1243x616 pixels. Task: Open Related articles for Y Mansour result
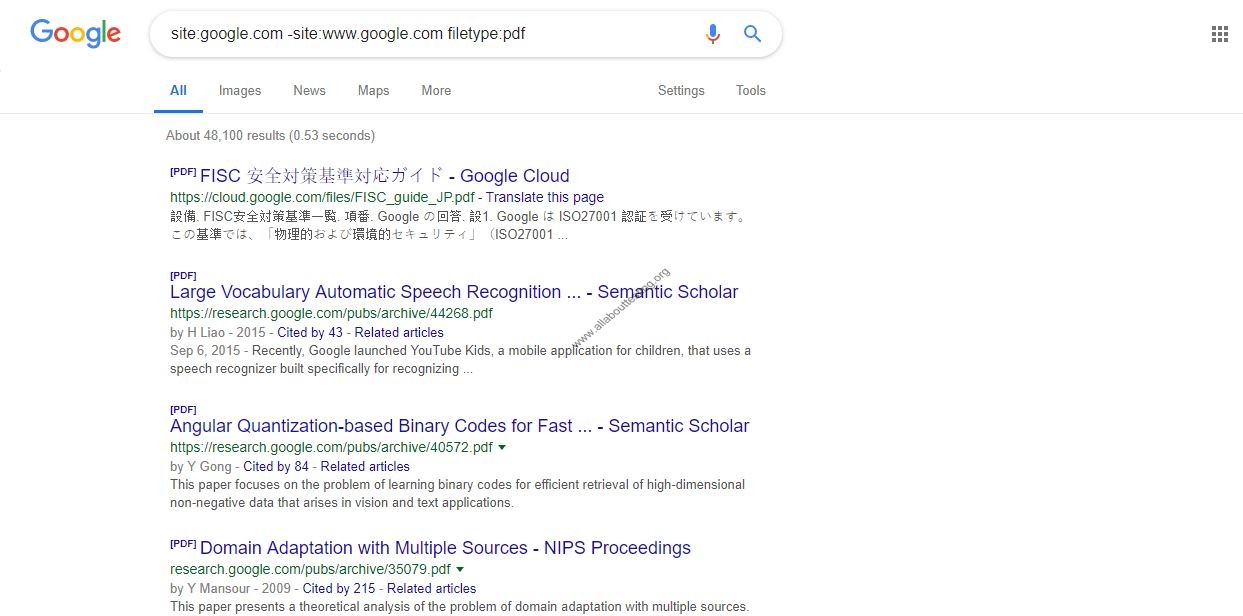pos(432,588)
